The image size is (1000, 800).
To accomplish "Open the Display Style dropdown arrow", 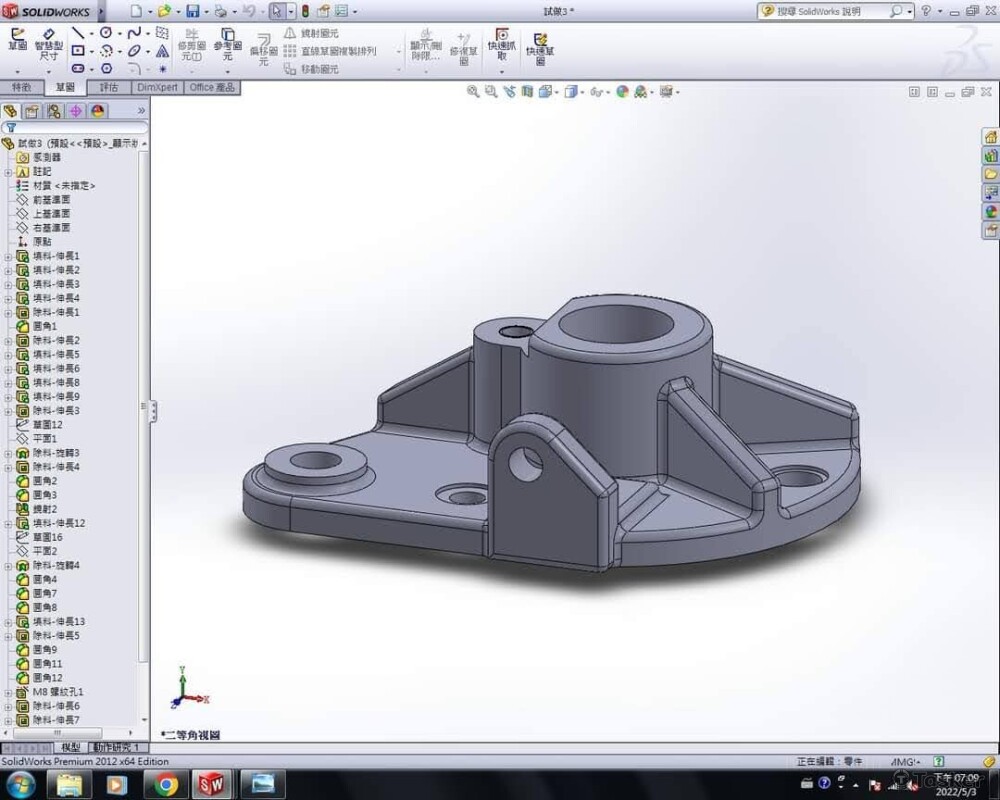I will coord(582,91).
